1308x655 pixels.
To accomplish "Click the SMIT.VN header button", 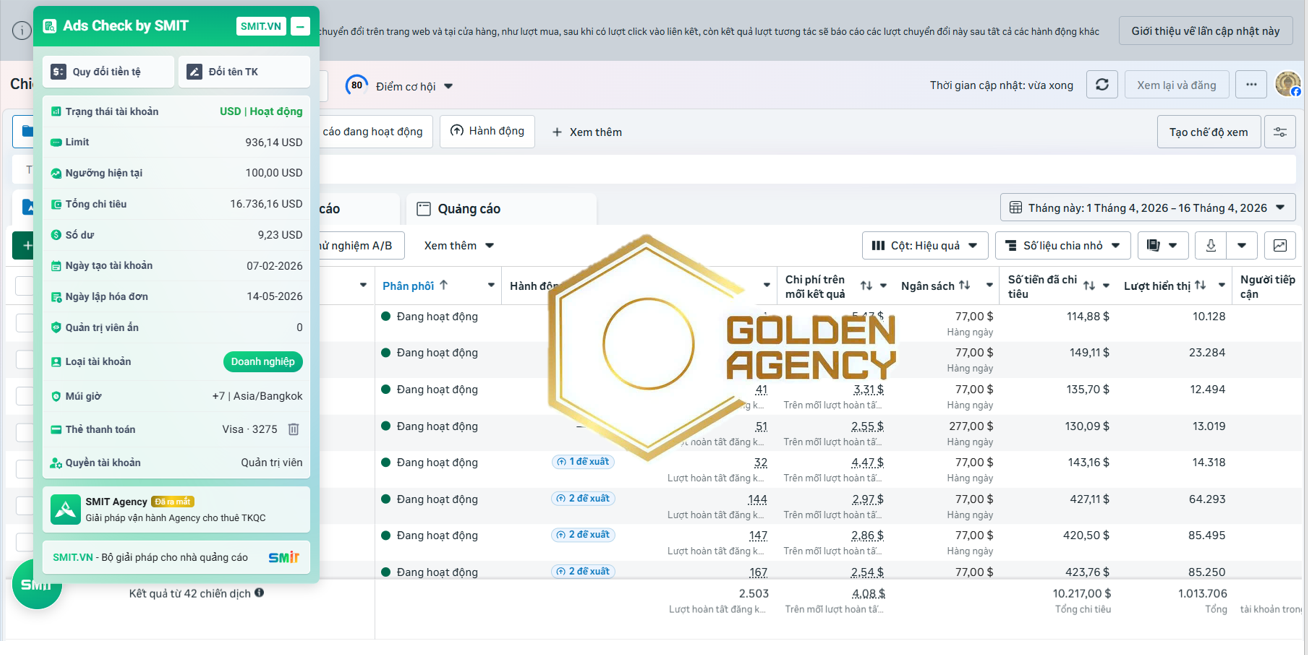I will pos(261,26).
